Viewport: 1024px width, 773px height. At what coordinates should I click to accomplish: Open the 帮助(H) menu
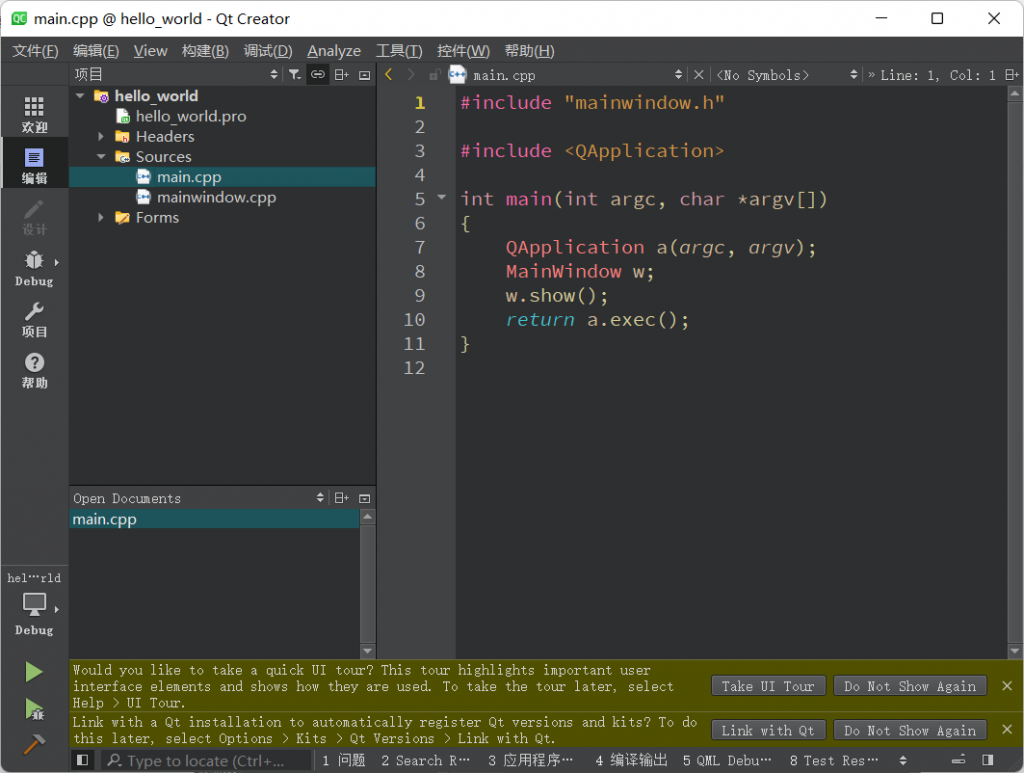(x=530, y=51)
